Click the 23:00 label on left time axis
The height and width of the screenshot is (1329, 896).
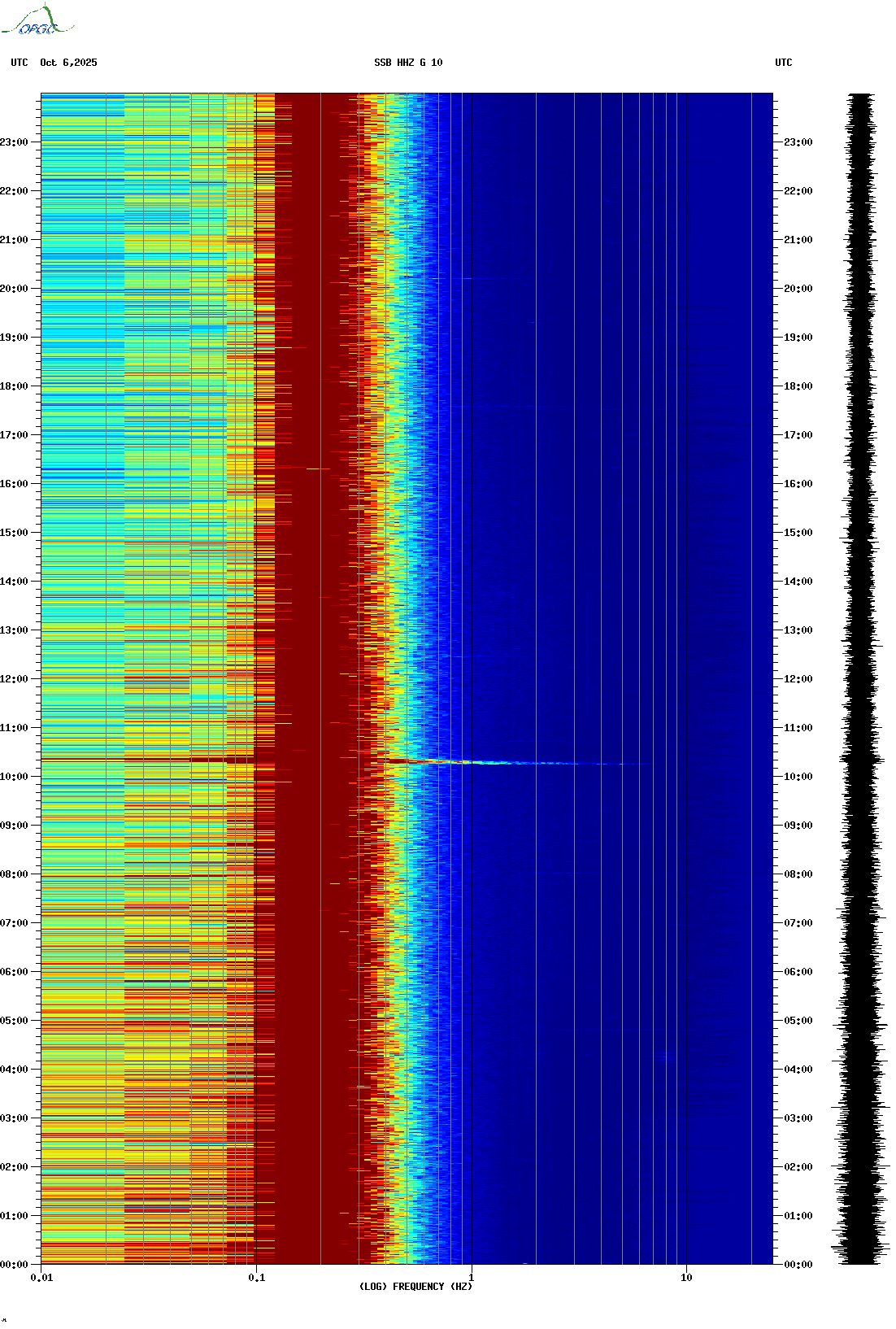coord(14,142)
